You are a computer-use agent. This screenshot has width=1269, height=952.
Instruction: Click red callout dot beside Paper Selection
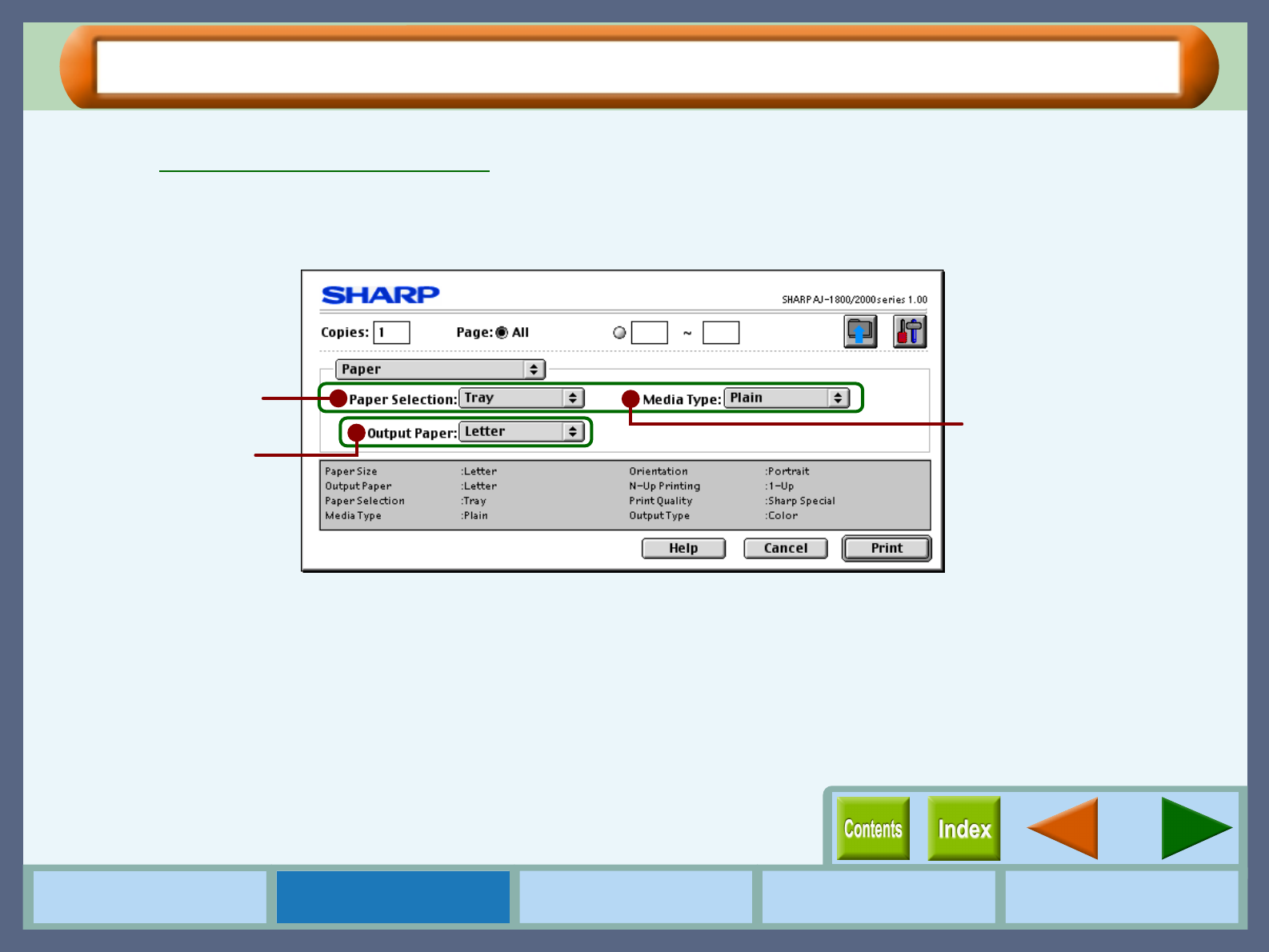pyautogui.click(x=338, y=398)
